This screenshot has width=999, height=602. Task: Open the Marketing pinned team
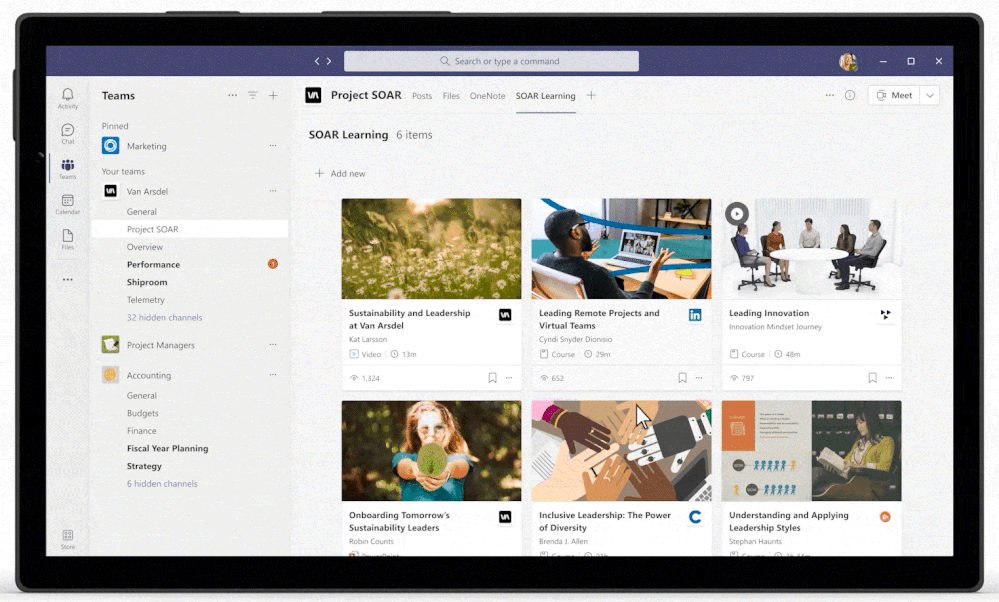pyautogui.click(x=190, y=146)
